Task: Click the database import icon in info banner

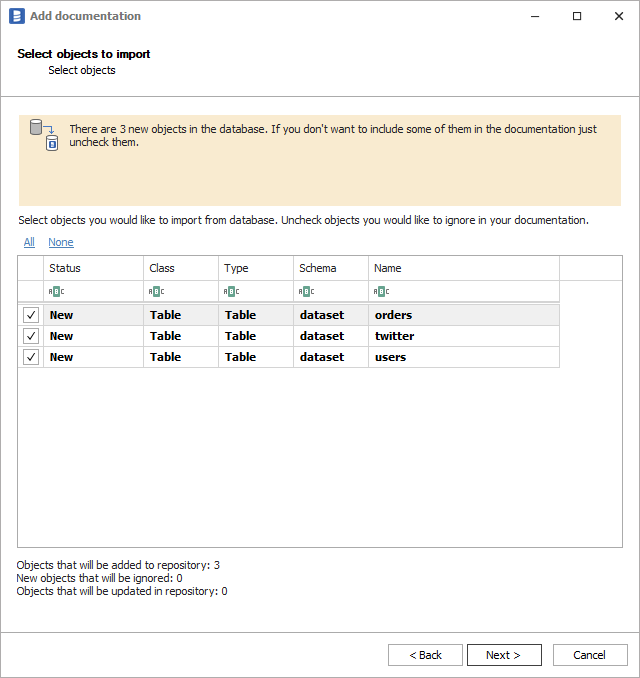Action: click(x=44, y=135)
